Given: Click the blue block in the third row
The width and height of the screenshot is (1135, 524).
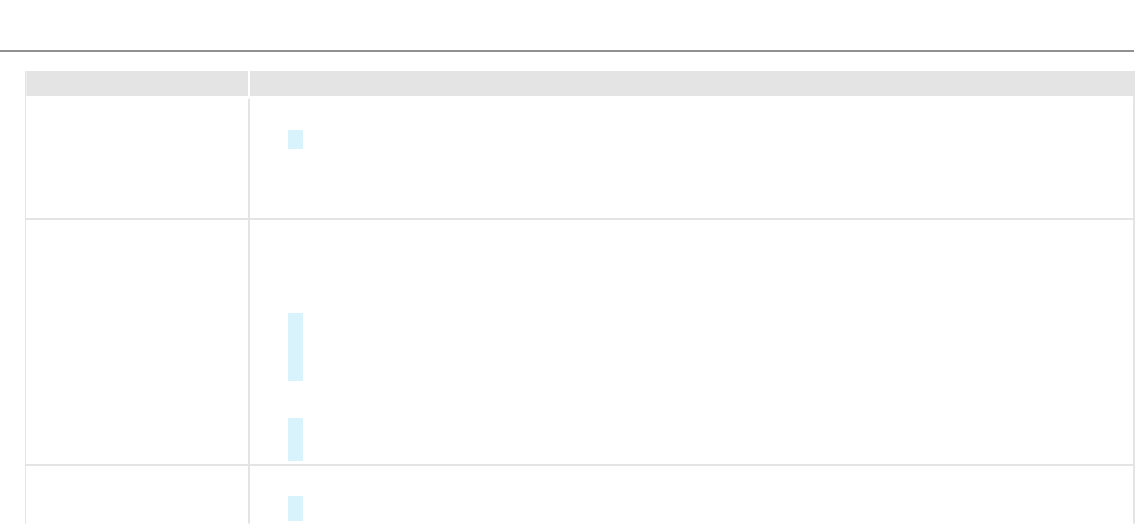Looking at the screenshot, I should 295,508.
